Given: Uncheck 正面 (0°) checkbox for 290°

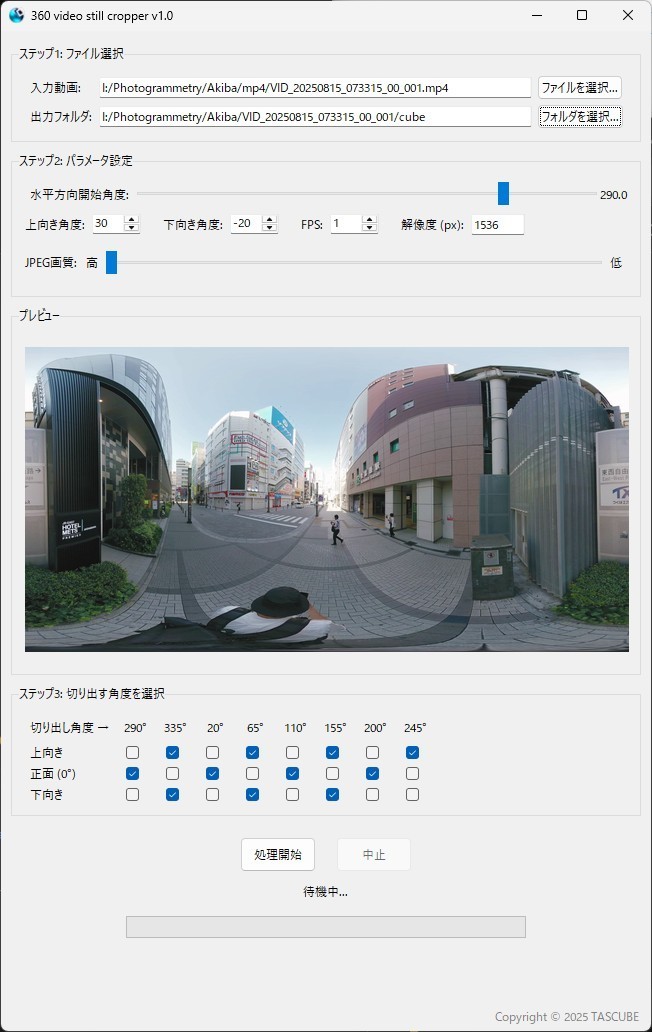Looking at the screenshot, I should 132,773.
